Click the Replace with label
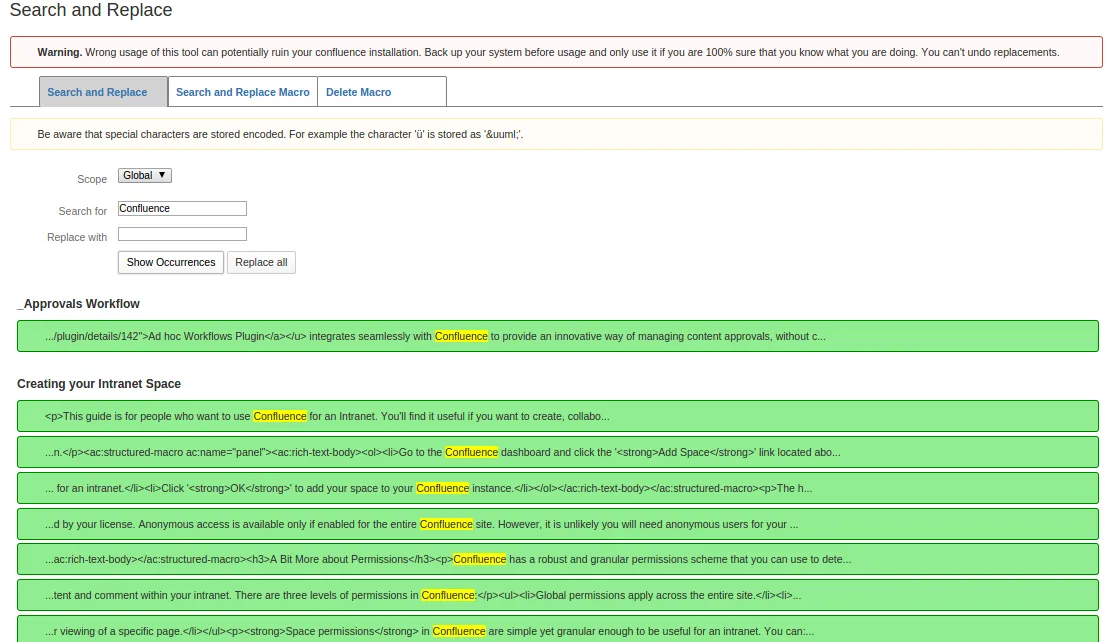Image resolution: width=1113 pixels, height=642 pixels. pos(77,237)
